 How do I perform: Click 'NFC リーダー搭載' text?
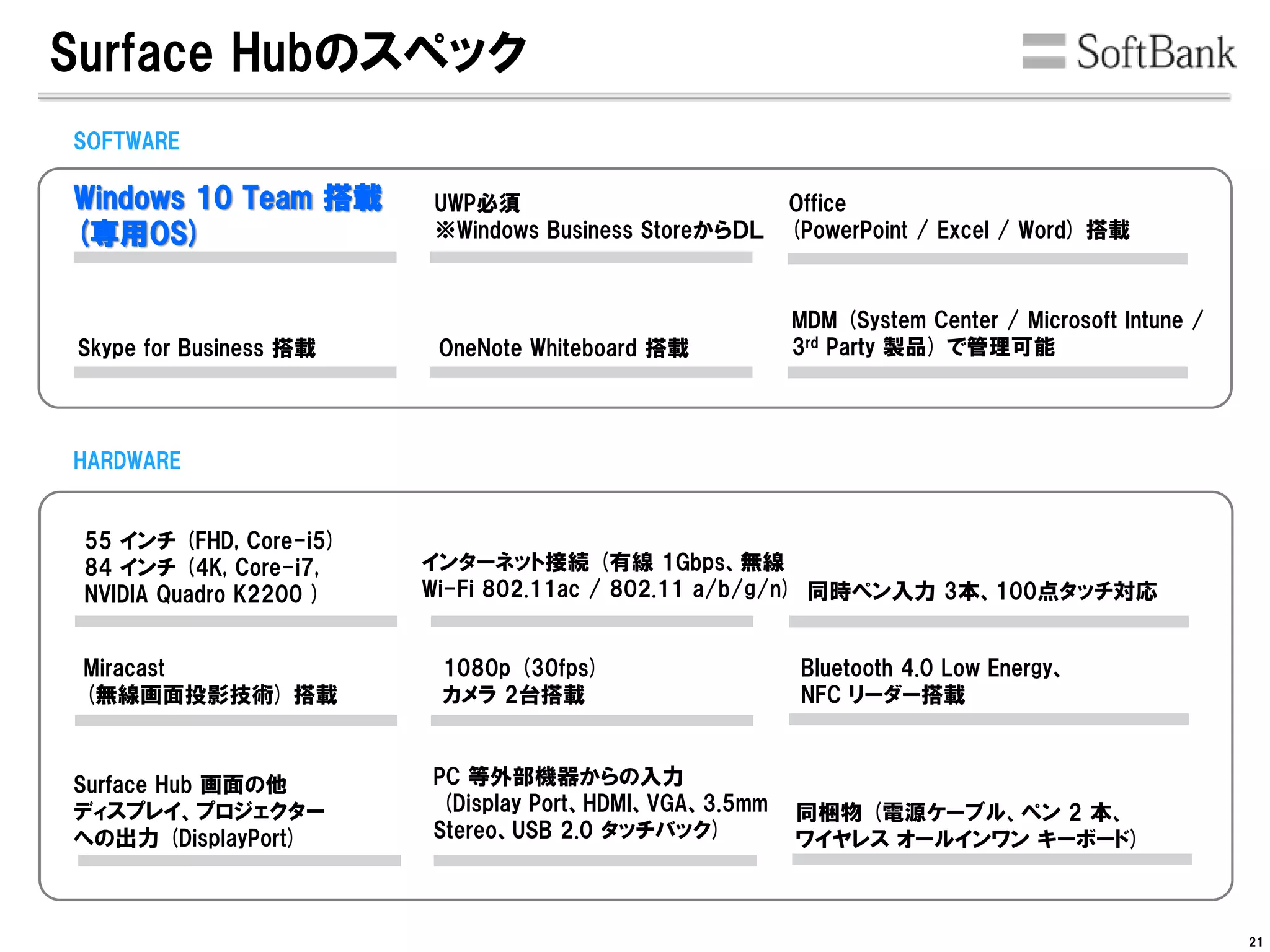883,695
